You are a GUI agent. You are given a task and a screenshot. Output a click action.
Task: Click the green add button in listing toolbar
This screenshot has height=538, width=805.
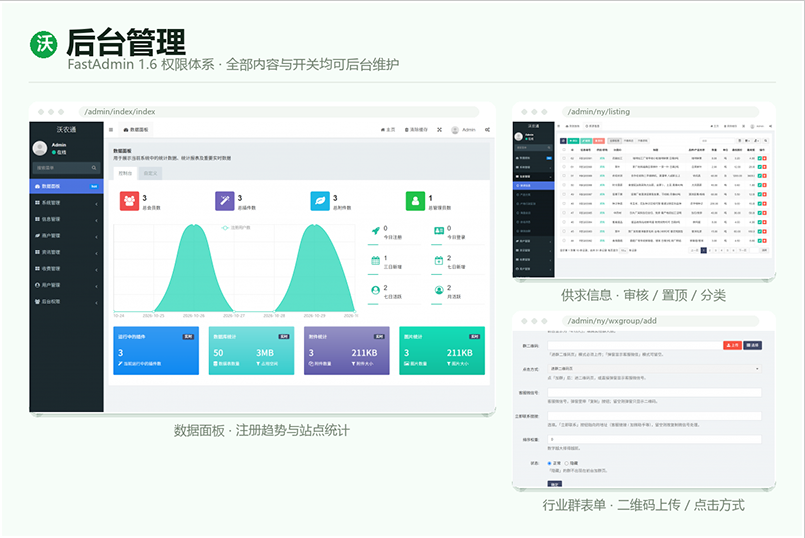[x=573, y=141]
